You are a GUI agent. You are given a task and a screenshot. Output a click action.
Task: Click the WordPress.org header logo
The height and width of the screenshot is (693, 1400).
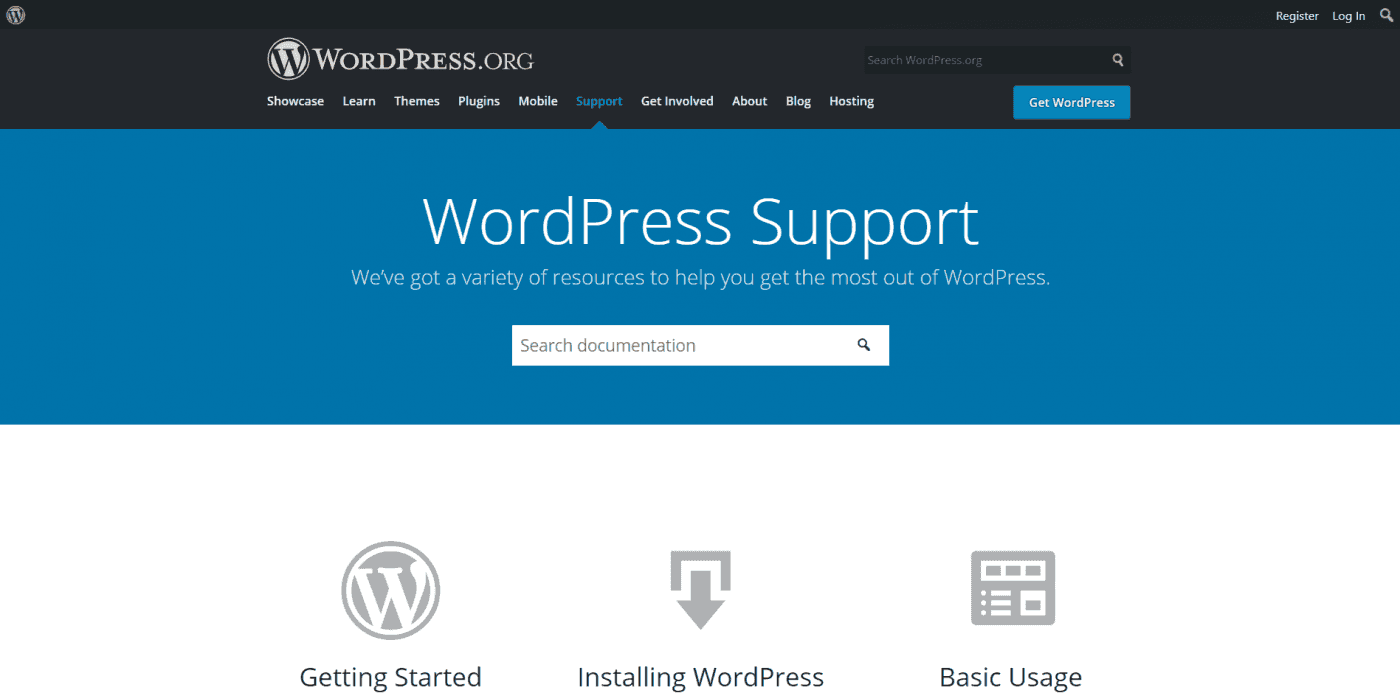[x=400, y=60]
